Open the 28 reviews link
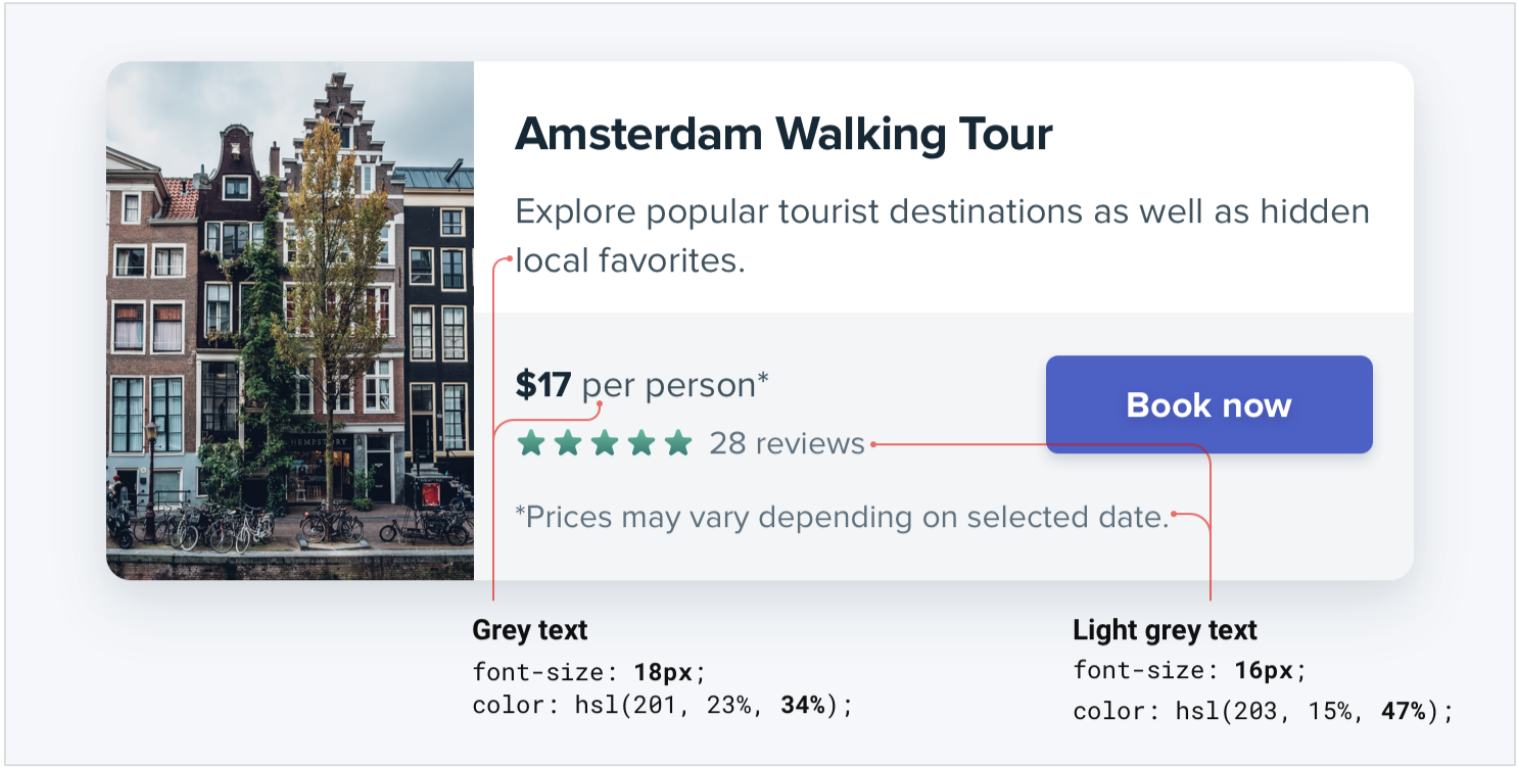The height and width of the screenshot is (768, 1518). pos(787,443)
